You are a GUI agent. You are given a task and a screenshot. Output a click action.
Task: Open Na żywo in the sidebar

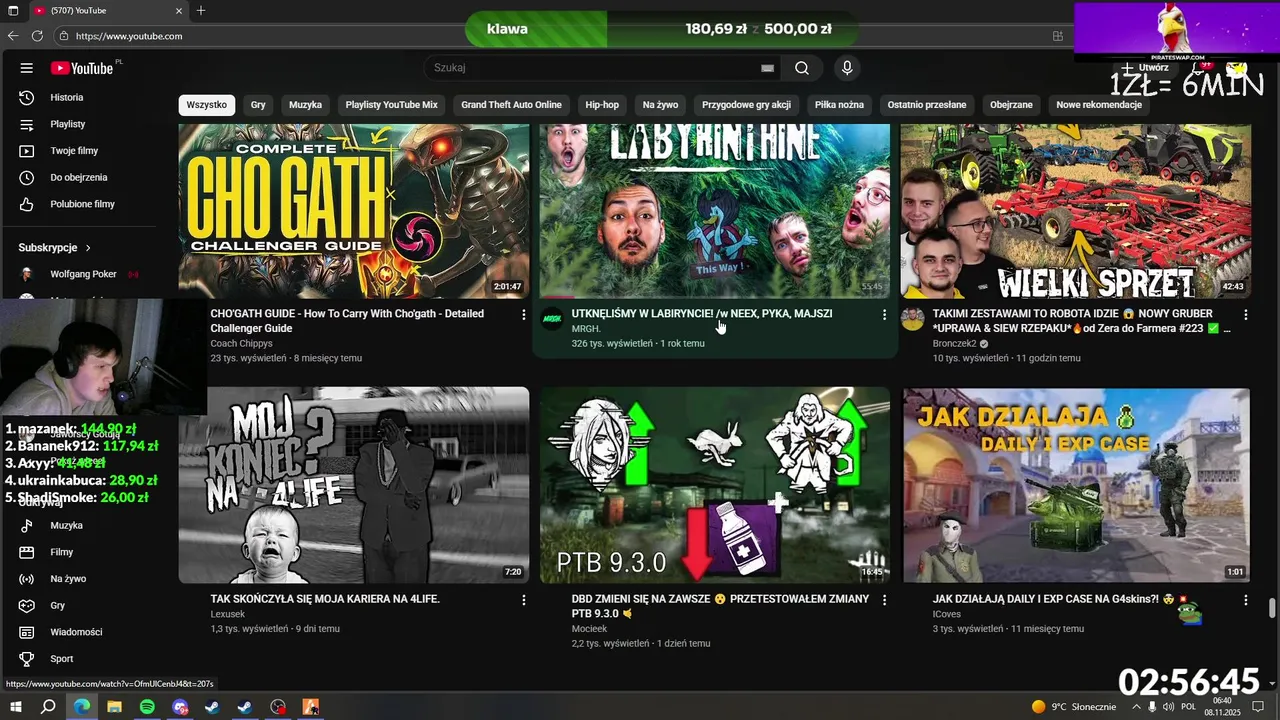[x=67, y=579]
